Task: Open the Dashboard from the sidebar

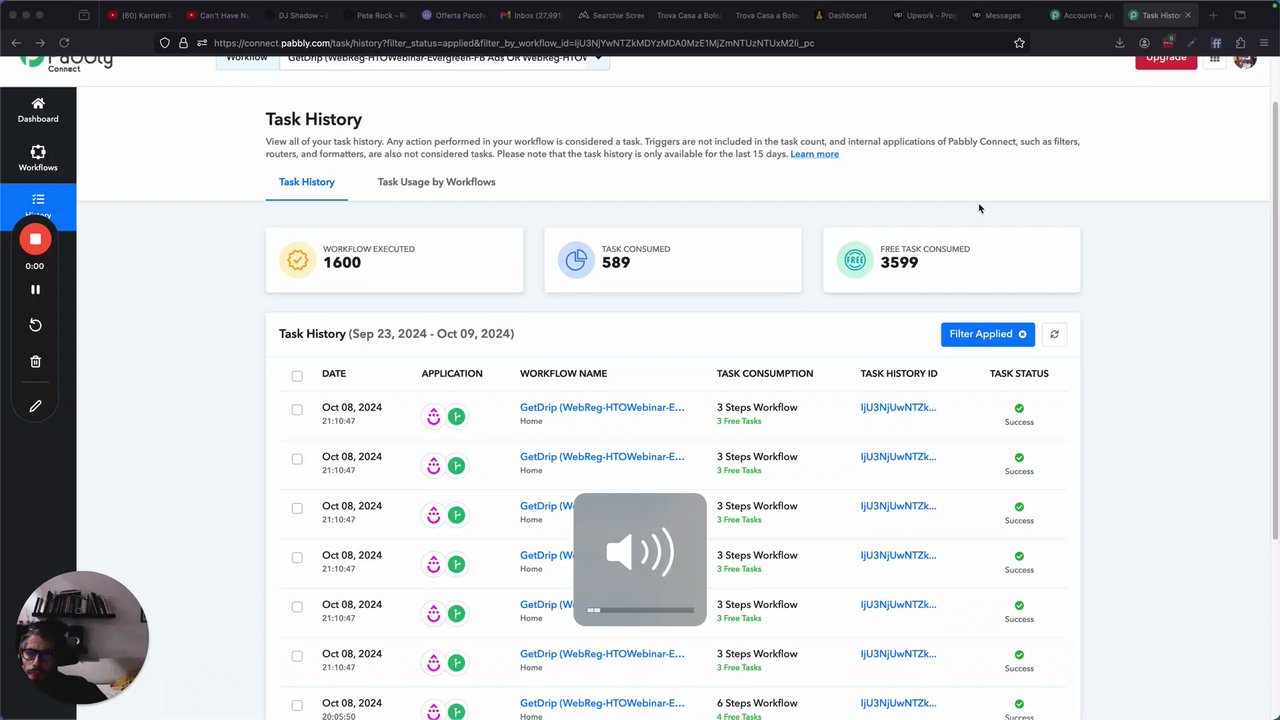Action: point(38,109)
